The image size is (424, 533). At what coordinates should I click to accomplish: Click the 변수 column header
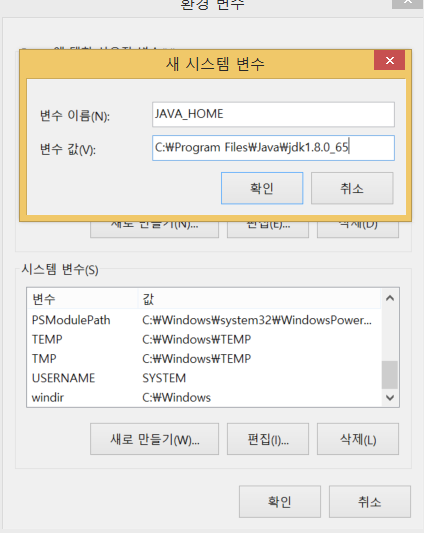tap(83, 299)
